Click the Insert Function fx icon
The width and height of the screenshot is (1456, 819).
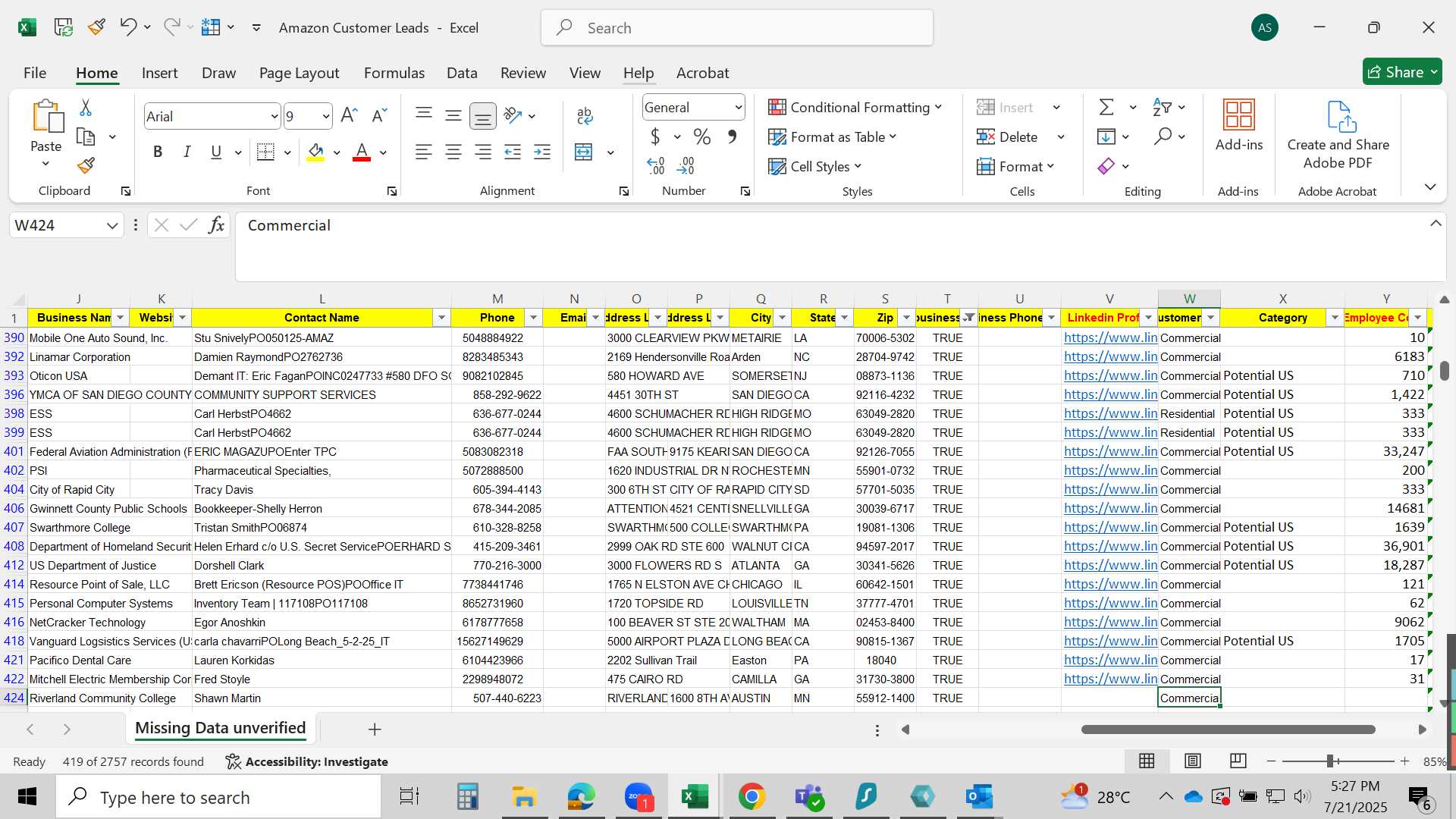tap(216, 225)
